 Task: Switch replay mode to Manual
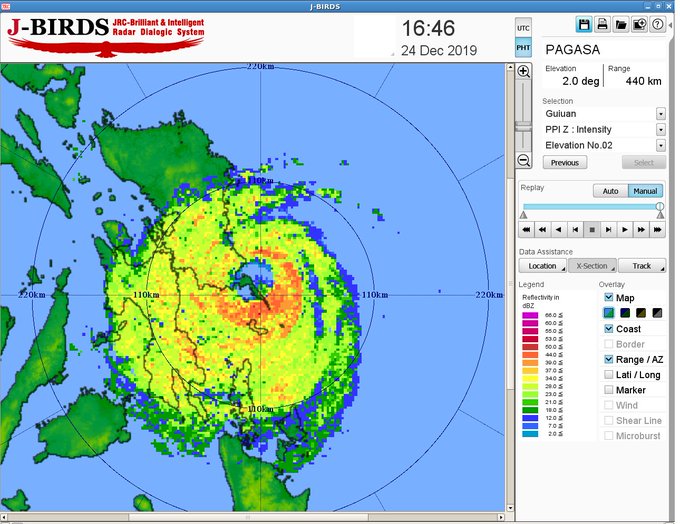tap(645, 191)
